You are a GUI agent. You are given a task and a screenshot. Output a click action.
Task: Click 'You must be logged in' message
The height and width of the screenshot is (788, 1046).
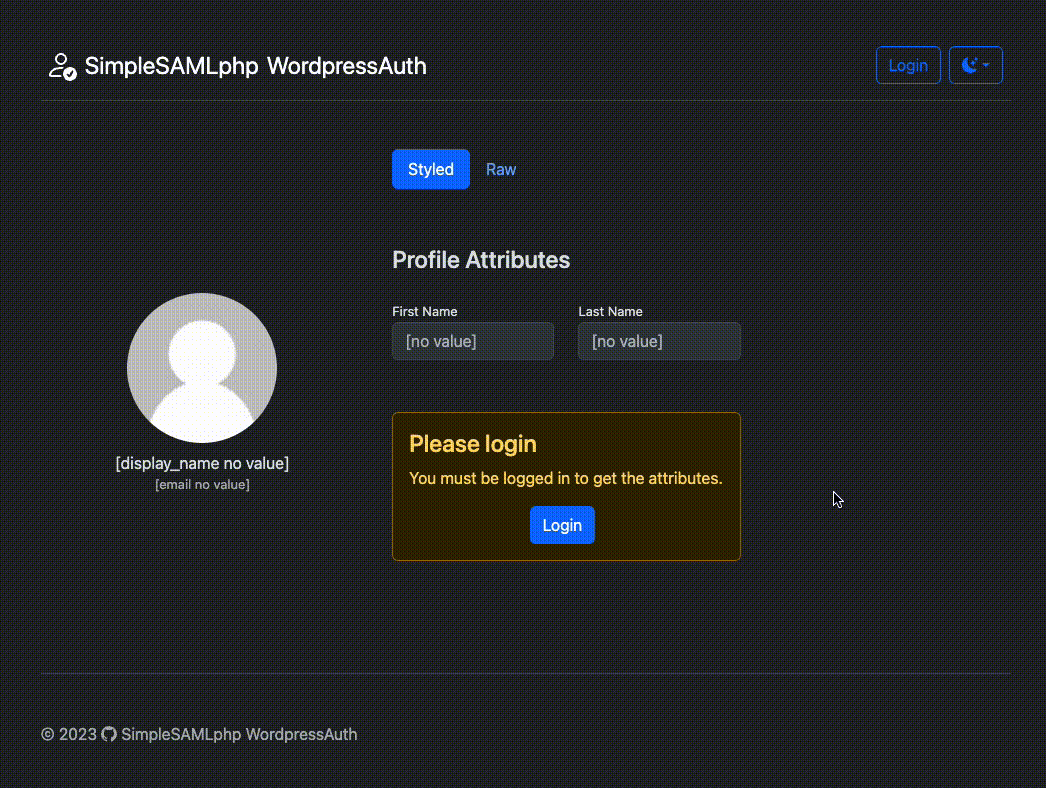click(x=566, y=478)
